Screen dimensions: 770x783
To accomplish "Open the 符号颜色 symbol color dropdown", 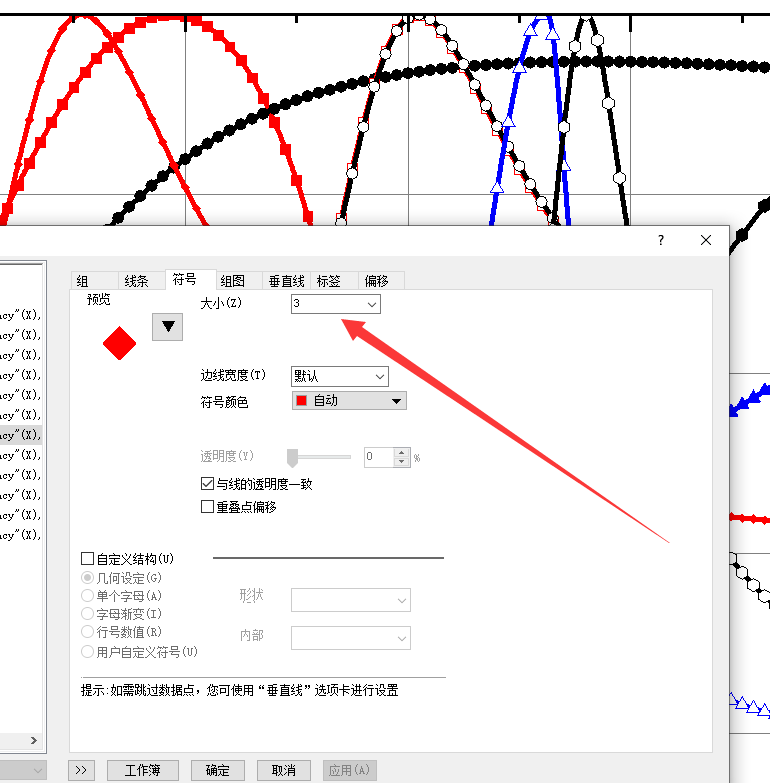I will pos(349,400).
